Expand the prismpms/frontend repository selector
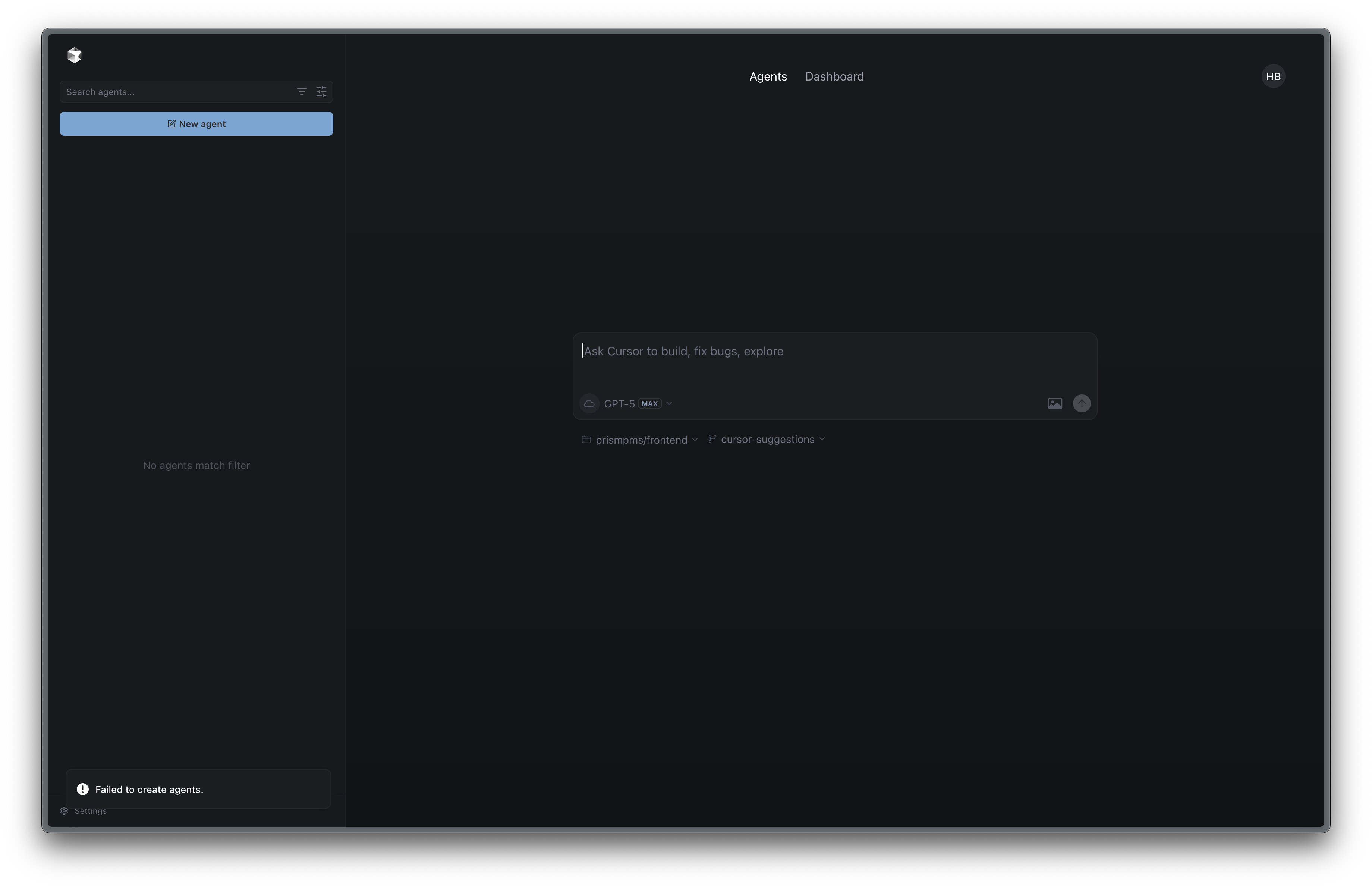Image resolution: width=1372 pixels, height=888 pixels. pos(641,440)
